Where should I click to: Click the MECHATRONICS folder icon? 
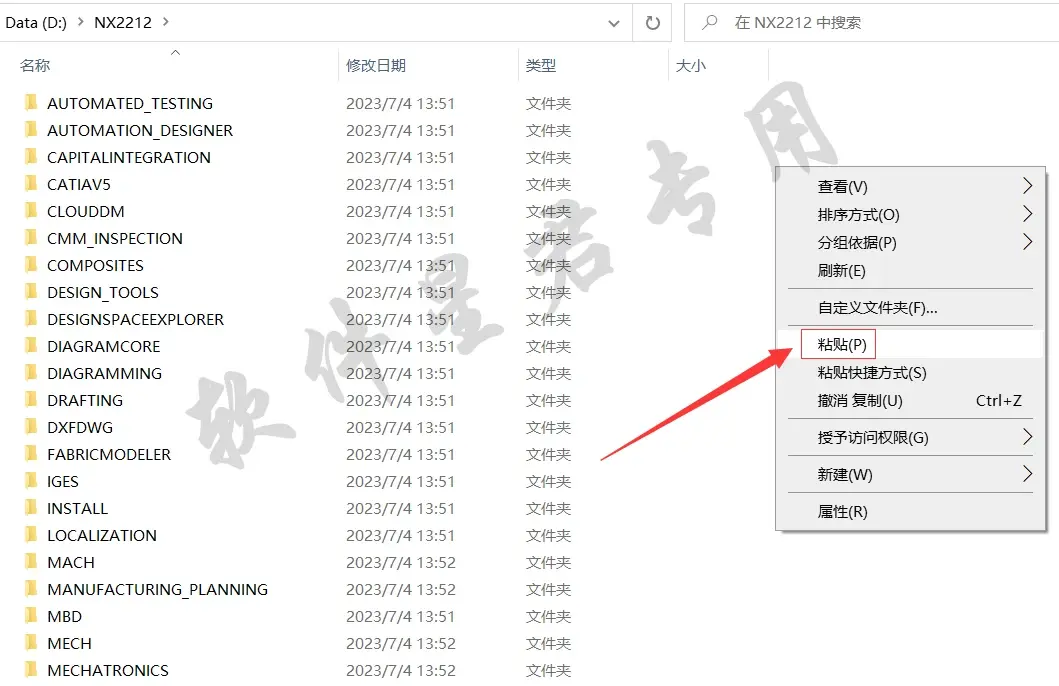[x=30, y=670]
